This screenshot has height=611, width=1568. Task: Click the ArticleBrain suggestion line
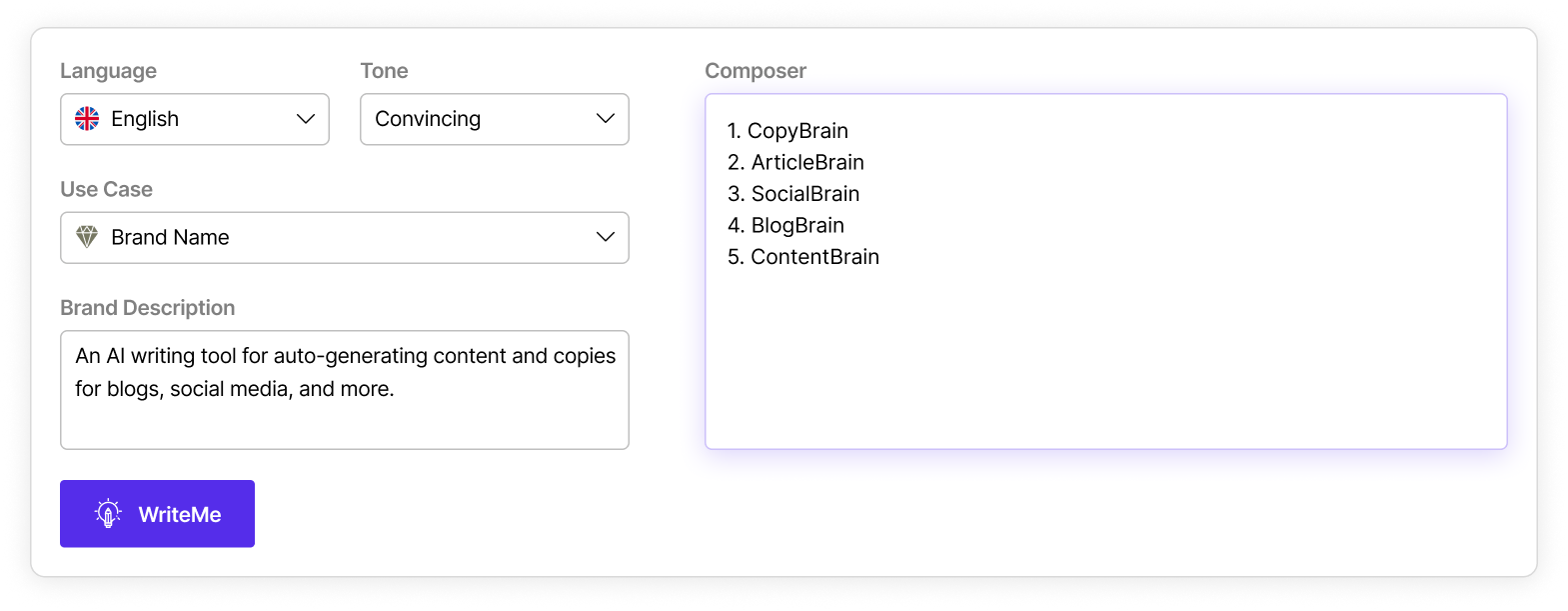pos(795,162)
